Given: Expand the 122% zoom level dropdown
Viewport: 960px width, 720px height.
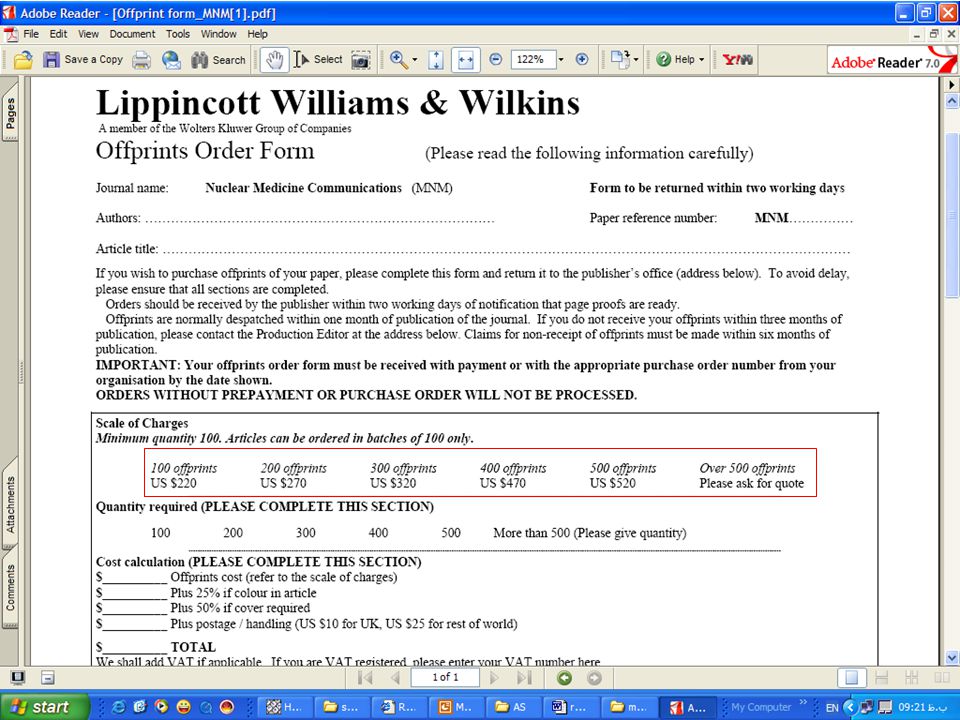Looking at the screenshot, I should pyautogui.click(x=561, y=59).
